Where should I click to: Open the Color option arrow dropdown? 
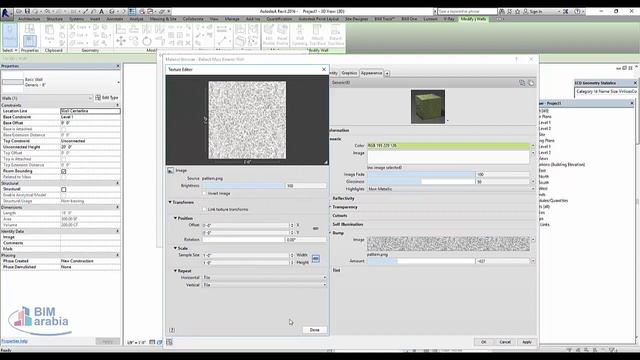pyautogui.click(x=533, y=146)
